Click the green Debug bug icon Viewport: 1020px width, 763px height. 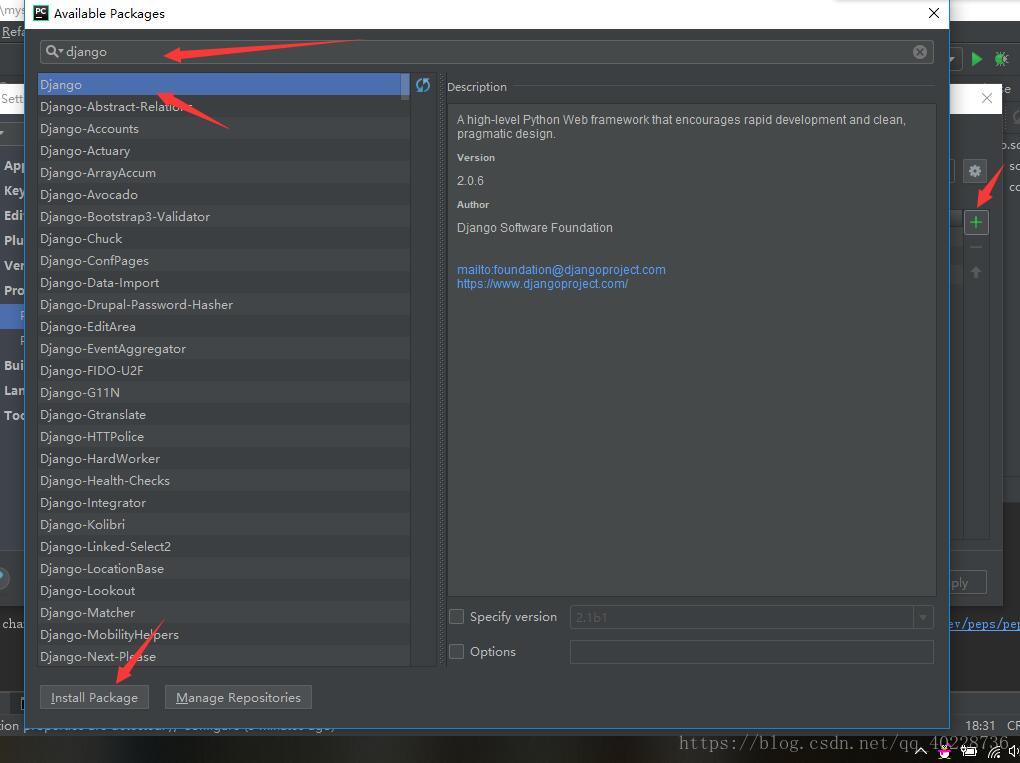pos(1001,59)
